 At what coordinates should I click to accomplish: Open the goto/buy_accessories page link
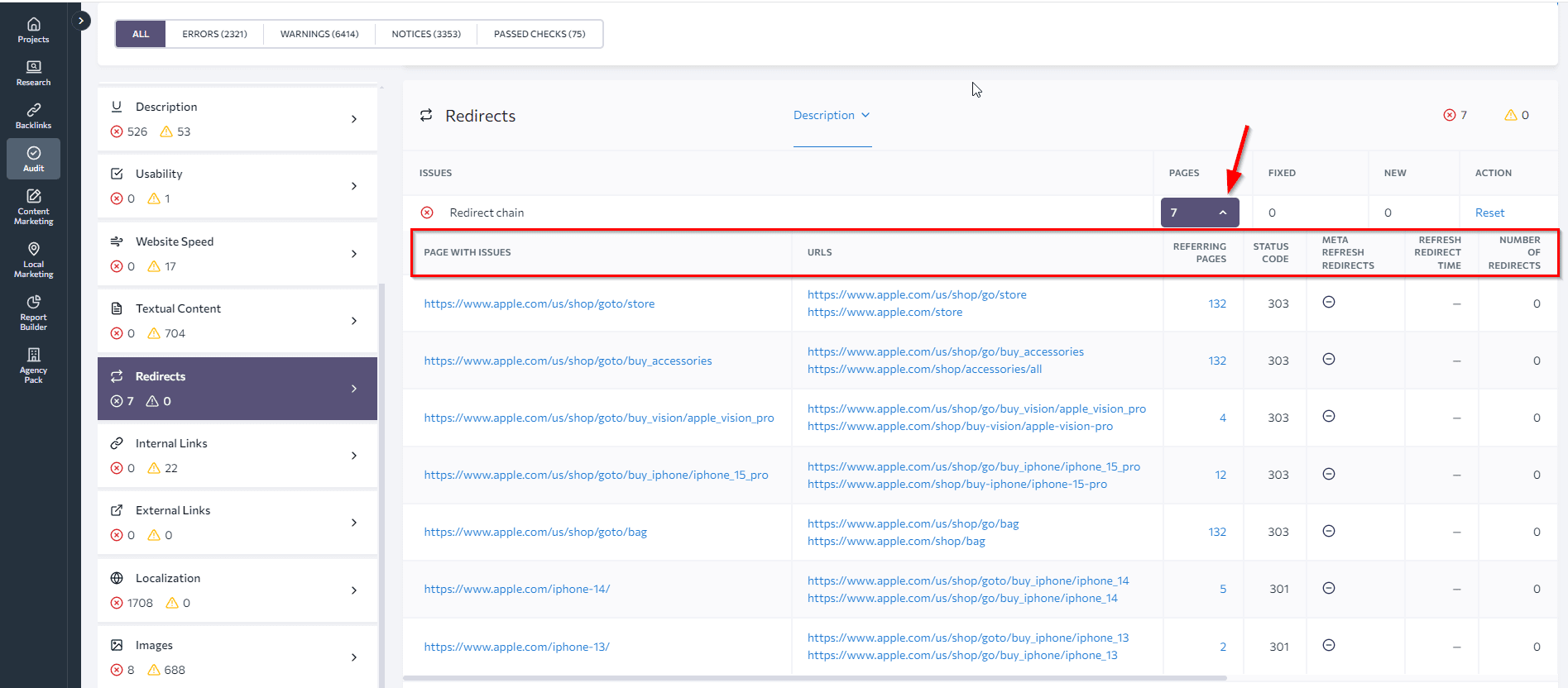568,361
